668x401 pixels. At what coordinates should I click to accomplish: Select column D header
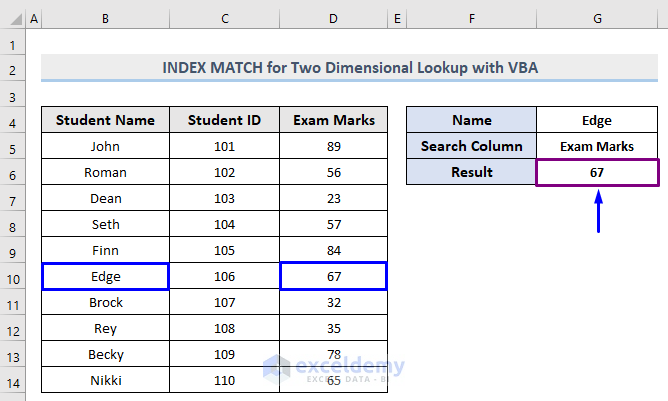point(334,19)
